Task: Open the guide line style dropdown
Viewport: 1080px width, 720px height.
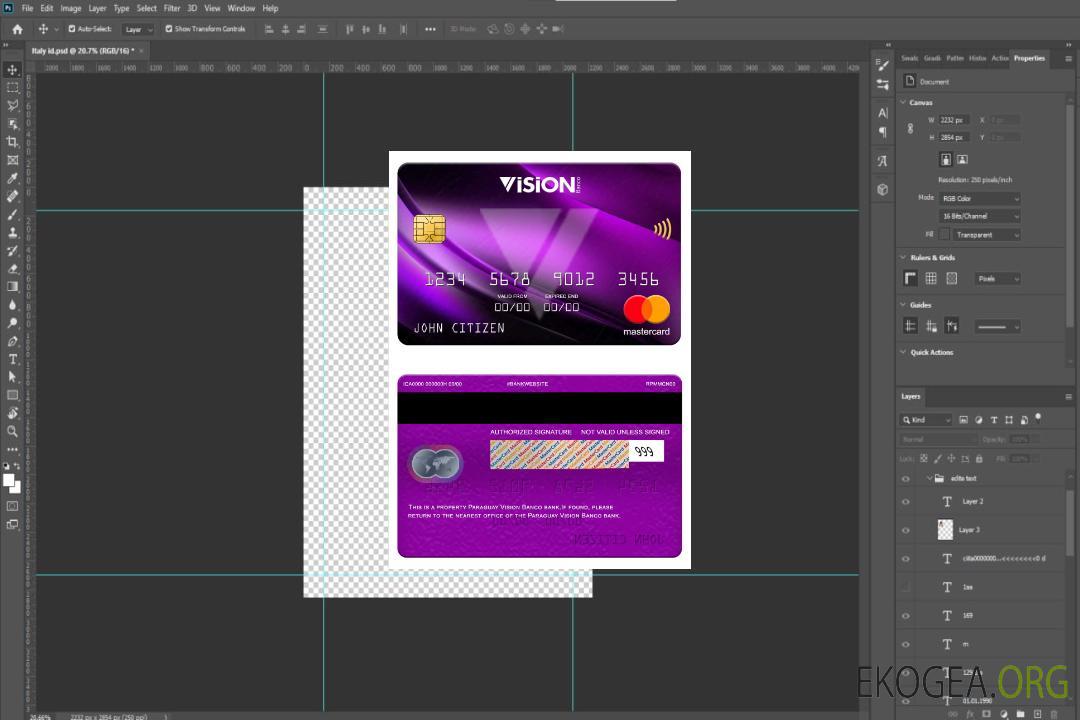Action: [x=997, y=327]
